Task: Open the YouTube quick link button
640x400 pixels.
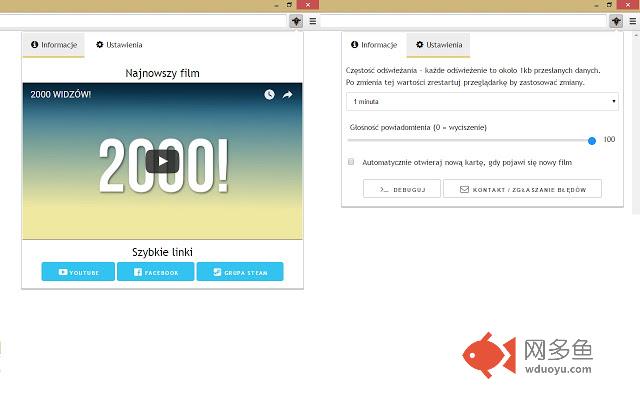Action: point(78,272)
